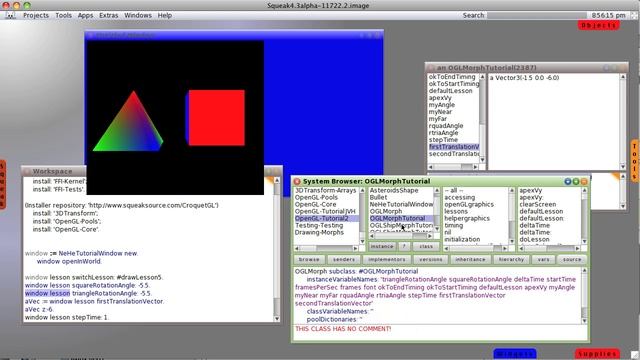Open the orange Squeak flap on left edge
The height and width of the screenshot is (360, 640).
click(3, 184)
